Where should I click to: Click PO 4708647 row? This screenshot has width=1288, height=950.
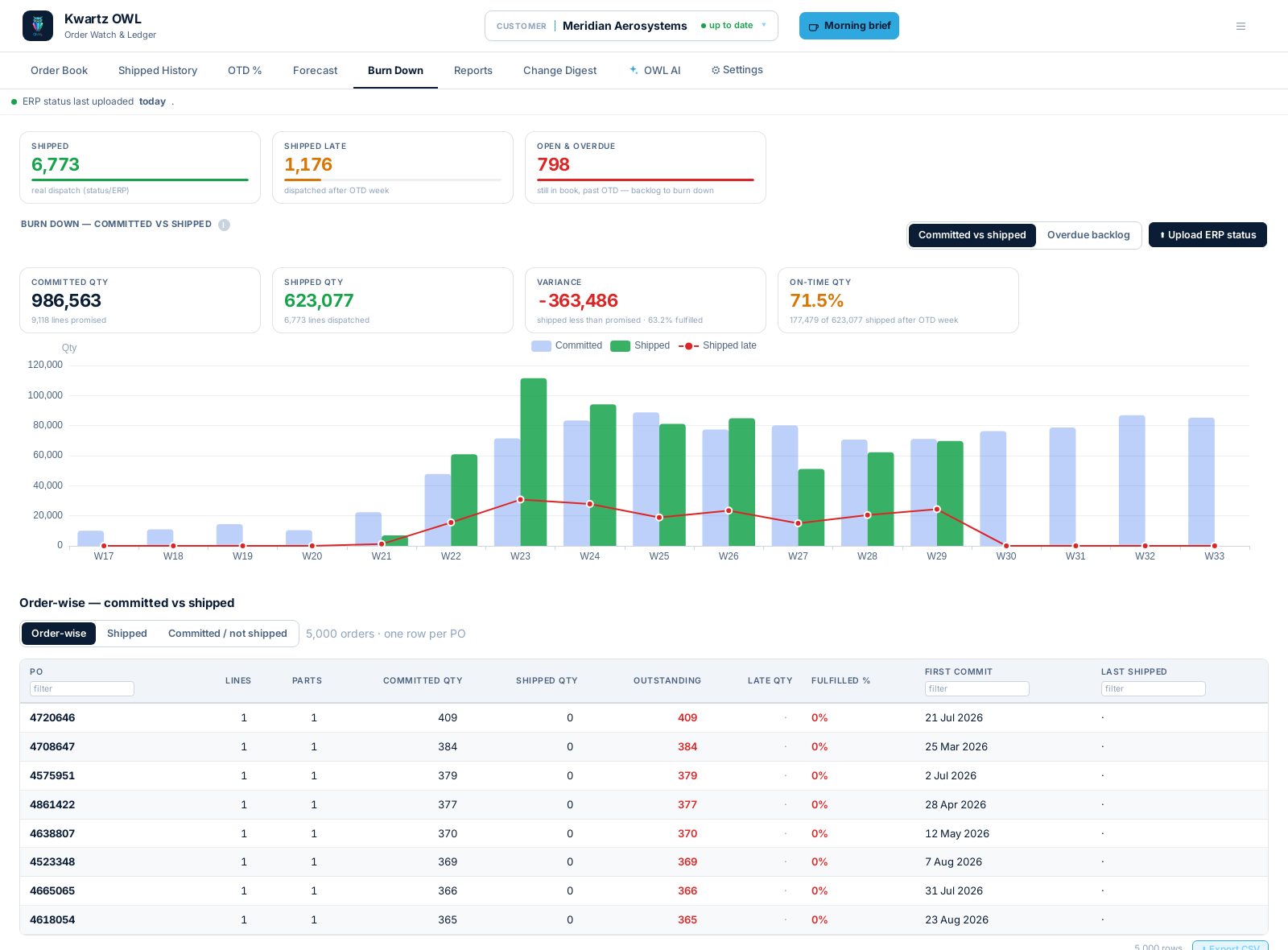click(x=644, y=747)
